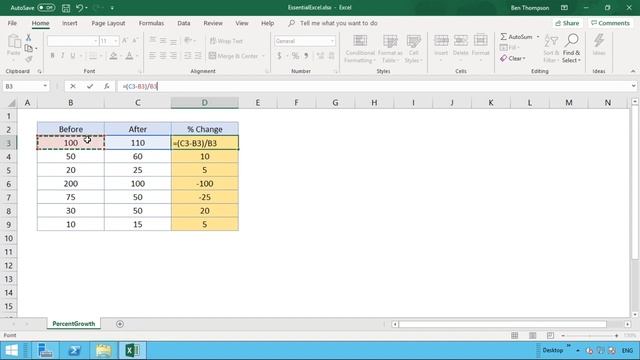Toggle AutoSave switch
Viewport: 640px width, 360px height.
[x=46, y=8]
